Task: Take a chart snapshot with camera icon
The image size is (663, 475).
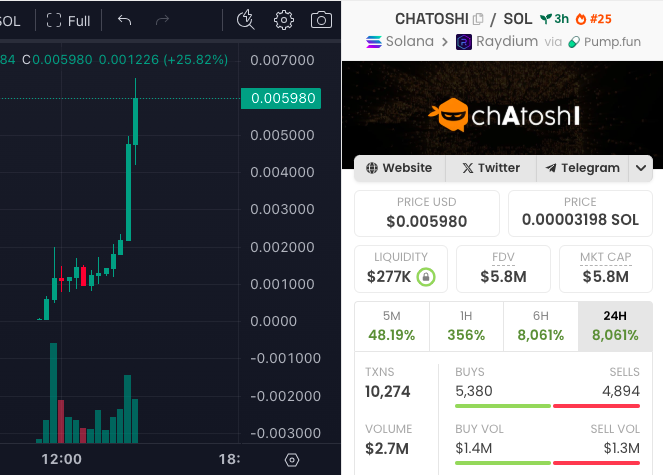Action: pos(321,20)
